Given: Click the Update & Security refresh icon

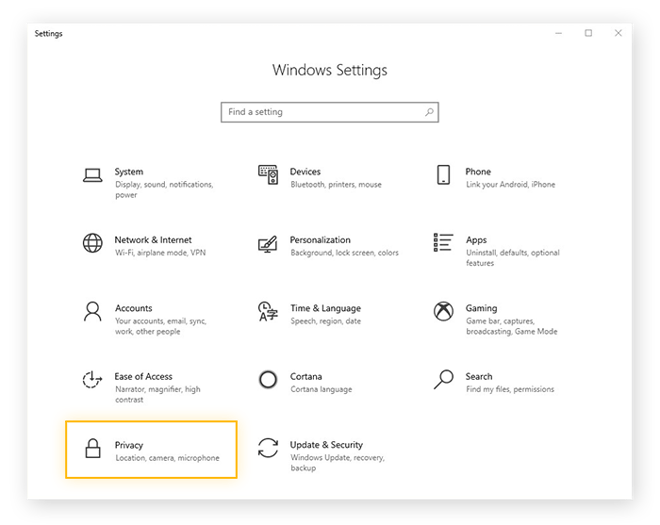Looking at the screenshot, I should (x=268, y=448).
